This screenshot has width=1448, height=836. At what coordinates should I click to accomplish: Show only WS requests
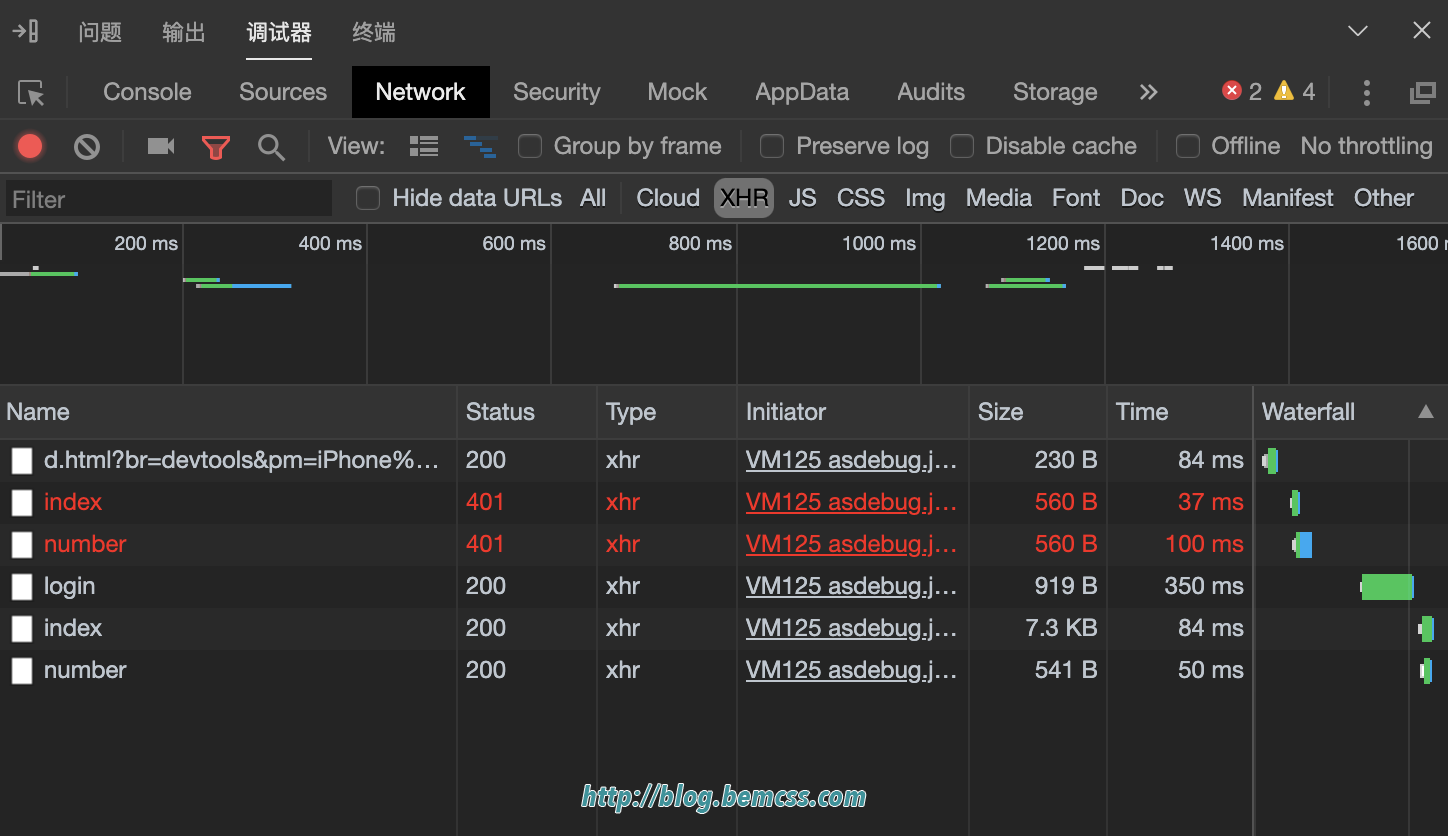tap(1203, 198)
